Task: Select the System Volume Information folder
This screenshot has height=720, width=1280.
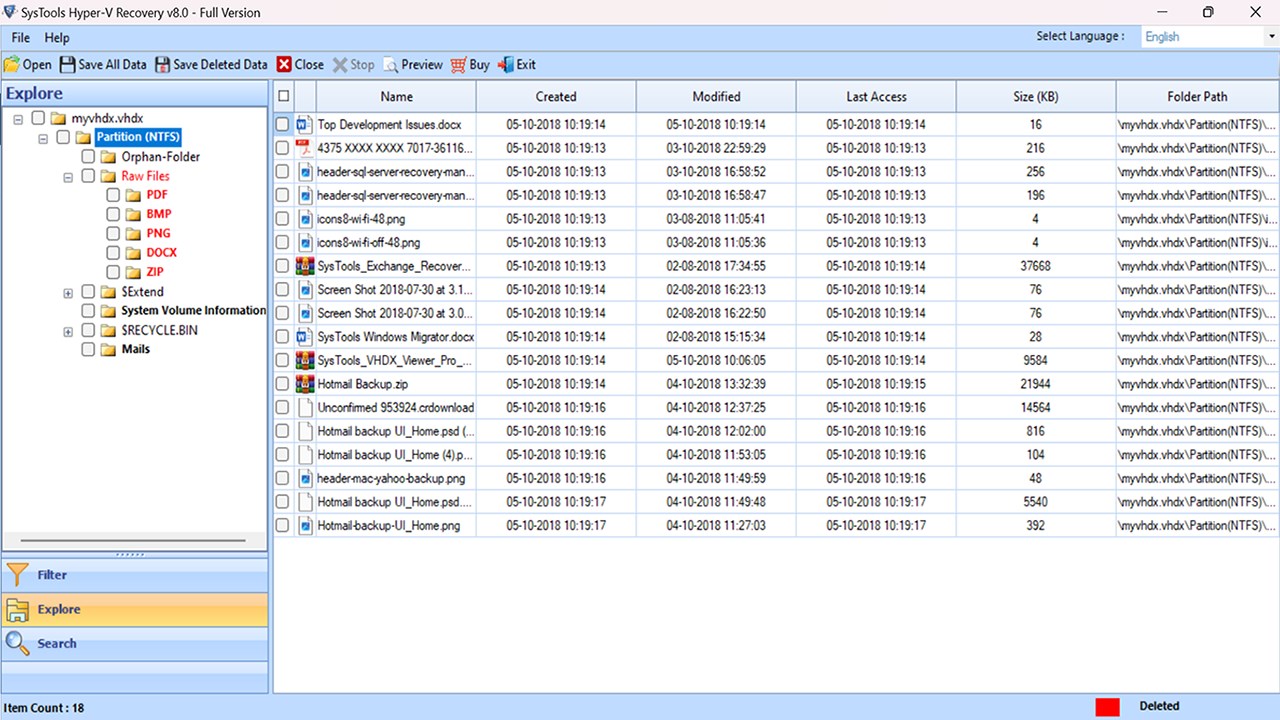Action: [194, 310]
